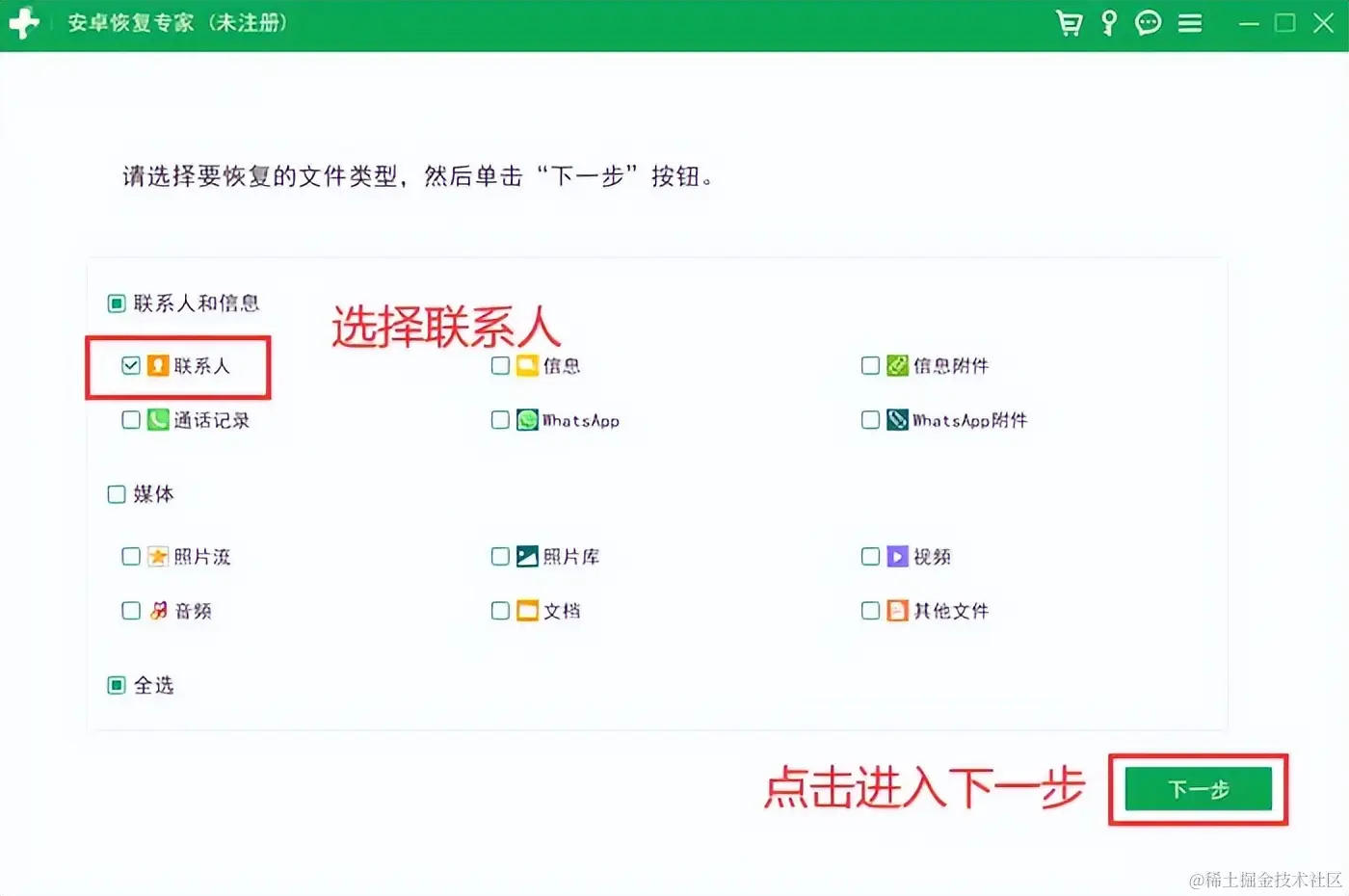Check the 信息附件 checkbox

point(870,366)
